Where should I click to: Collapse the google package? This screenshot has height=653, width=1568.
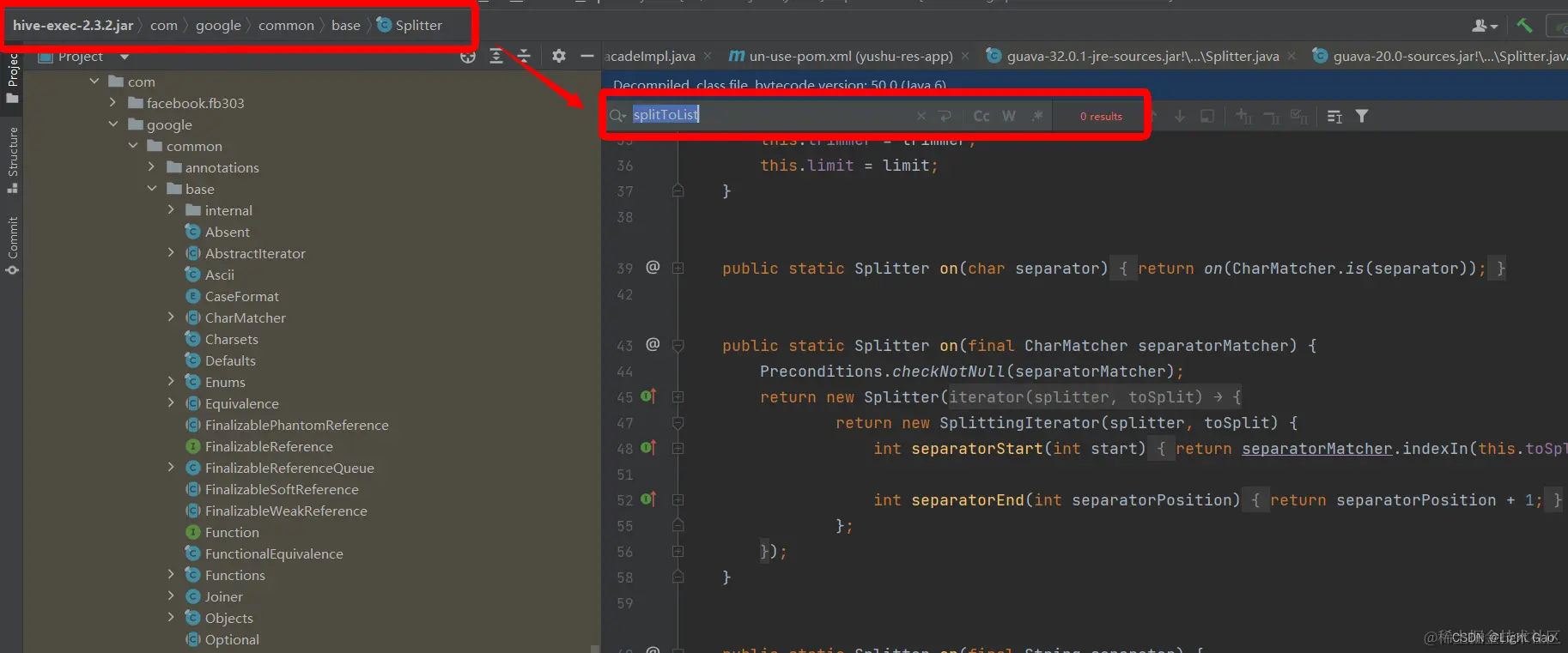click(x=112, y=124)
